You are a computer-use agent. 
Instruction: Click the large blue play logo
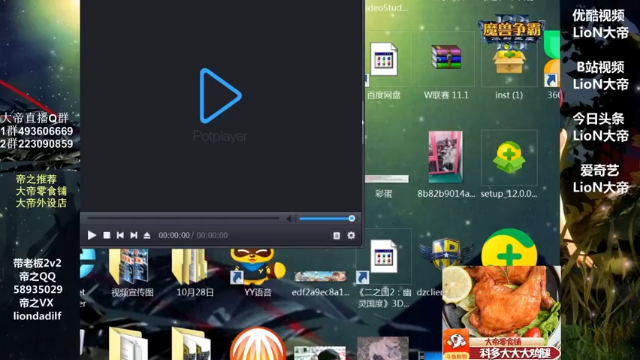pos(220,96)
